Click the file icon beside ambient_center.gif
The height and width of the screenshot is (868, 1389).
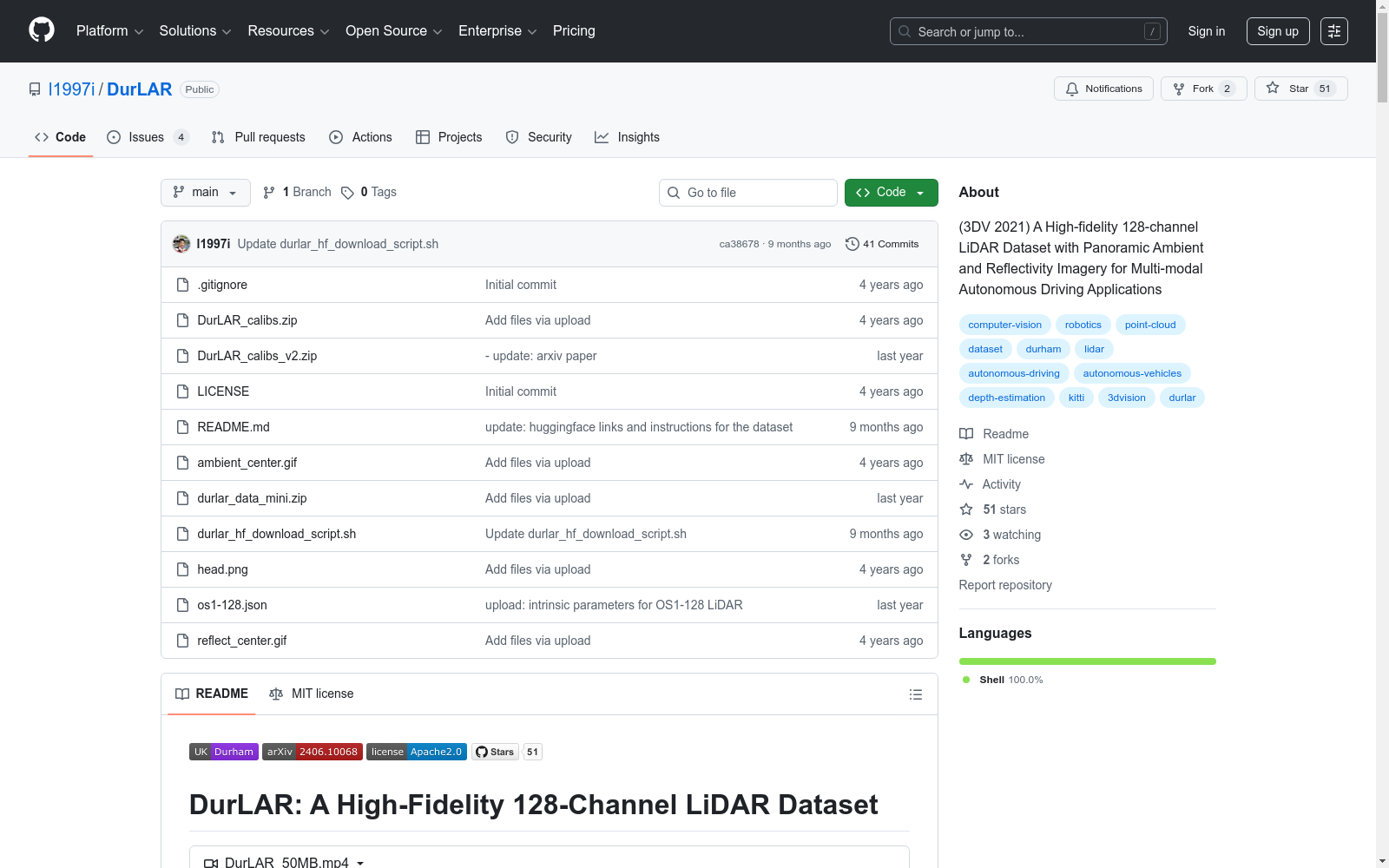point(182,463)
